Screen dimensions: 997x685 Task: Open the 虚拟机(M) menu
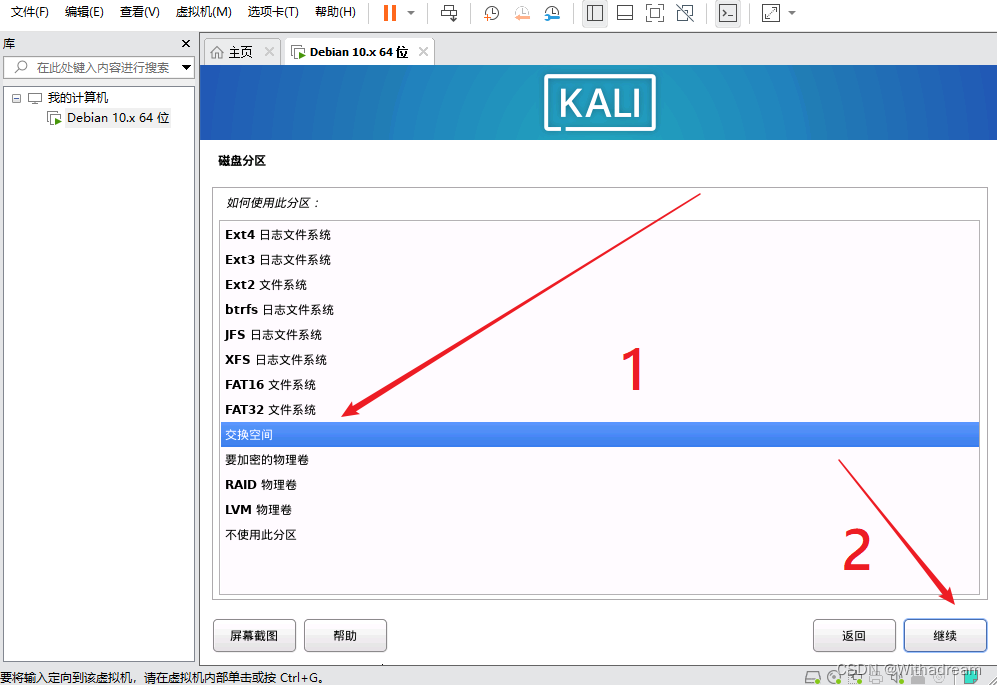[x=203, y=12]
